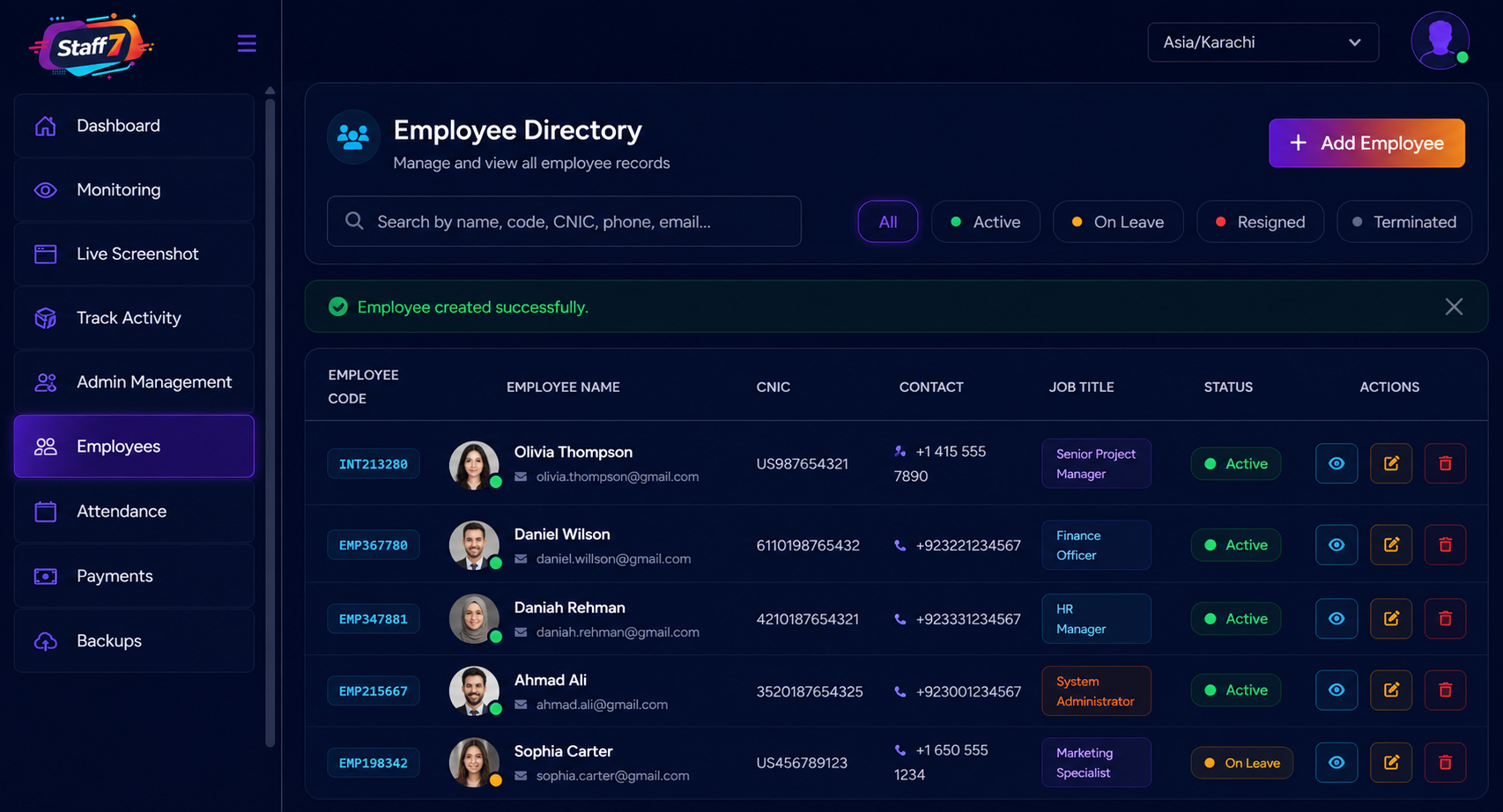The image size is (1503, 812).
Task: Edit Olivia Thompson's record
Action: coord(1391,463)
